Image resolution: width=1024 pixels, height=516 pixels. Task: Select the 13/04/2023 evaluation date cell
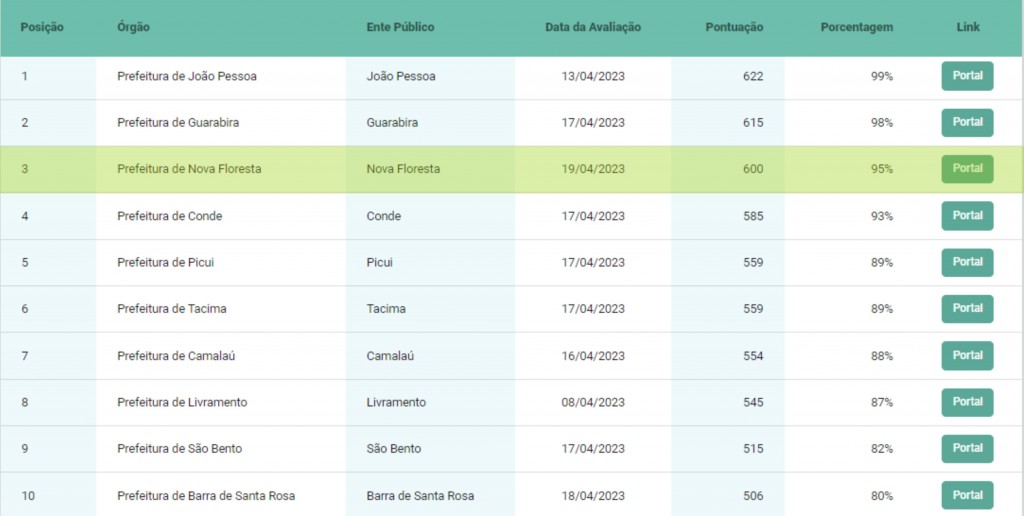point(593,76)
